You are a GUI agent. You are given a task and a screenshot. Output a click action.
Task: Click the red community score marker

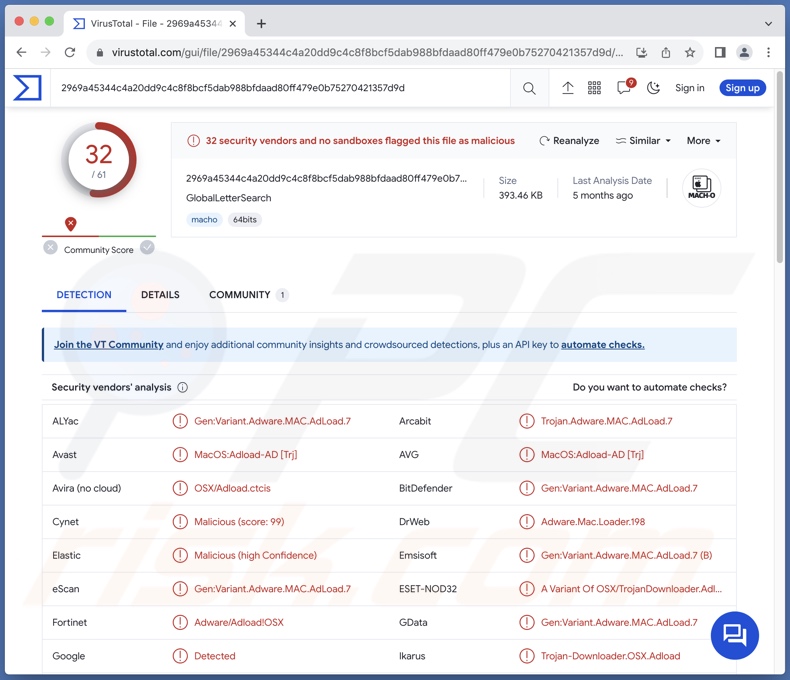71,224
